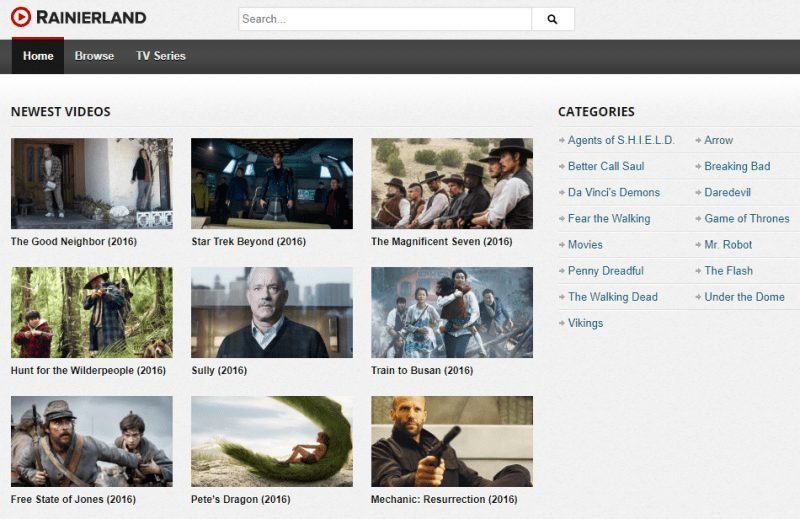Click Train to Busan (2016) title link
This screenshot has height=519, width=800.
coord(422,370)
